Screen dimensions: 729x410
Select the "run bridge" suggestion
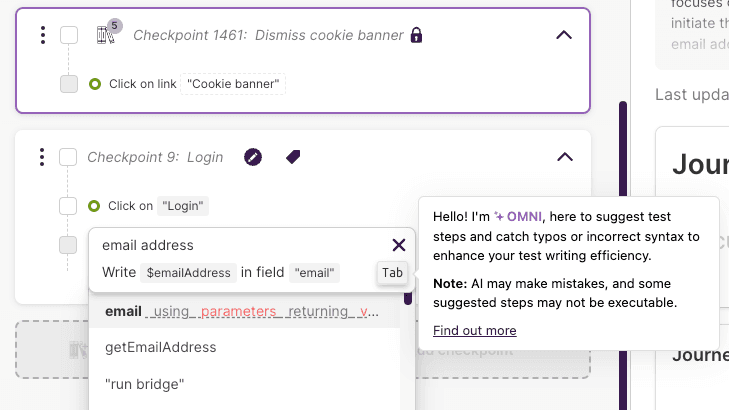pyautogui.click(x=145, y=384)
